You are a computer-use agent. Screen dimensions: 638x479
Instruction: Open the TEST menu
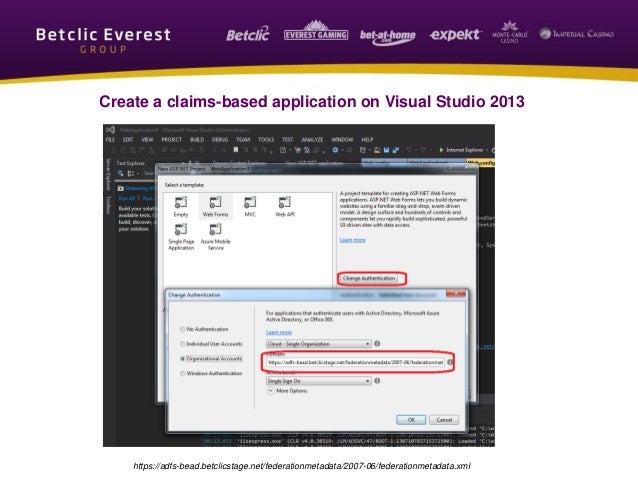(287, 140)
